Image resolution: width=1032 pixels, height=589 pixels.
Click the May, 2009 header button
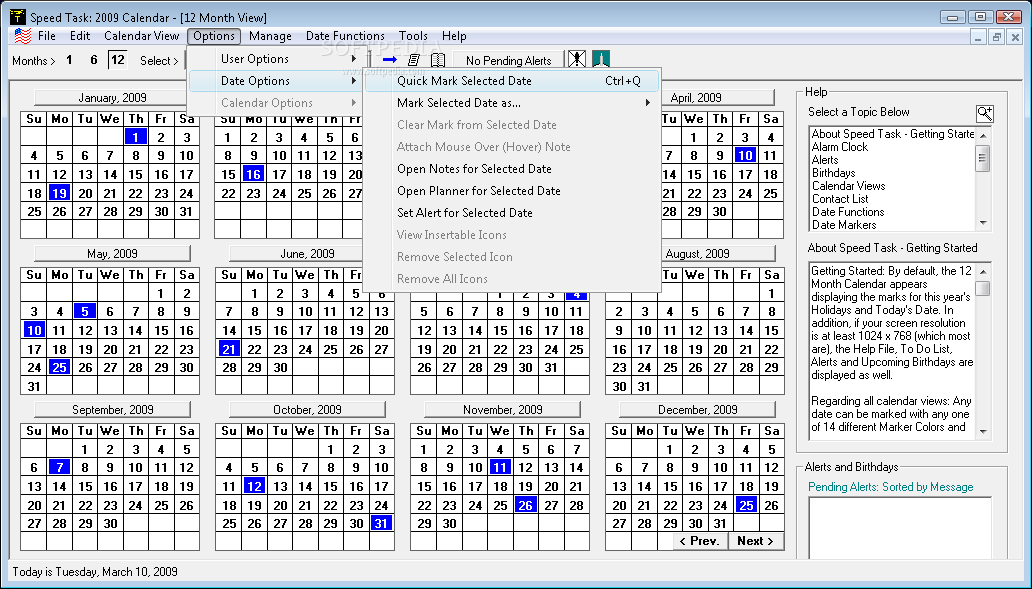(112, 253)
